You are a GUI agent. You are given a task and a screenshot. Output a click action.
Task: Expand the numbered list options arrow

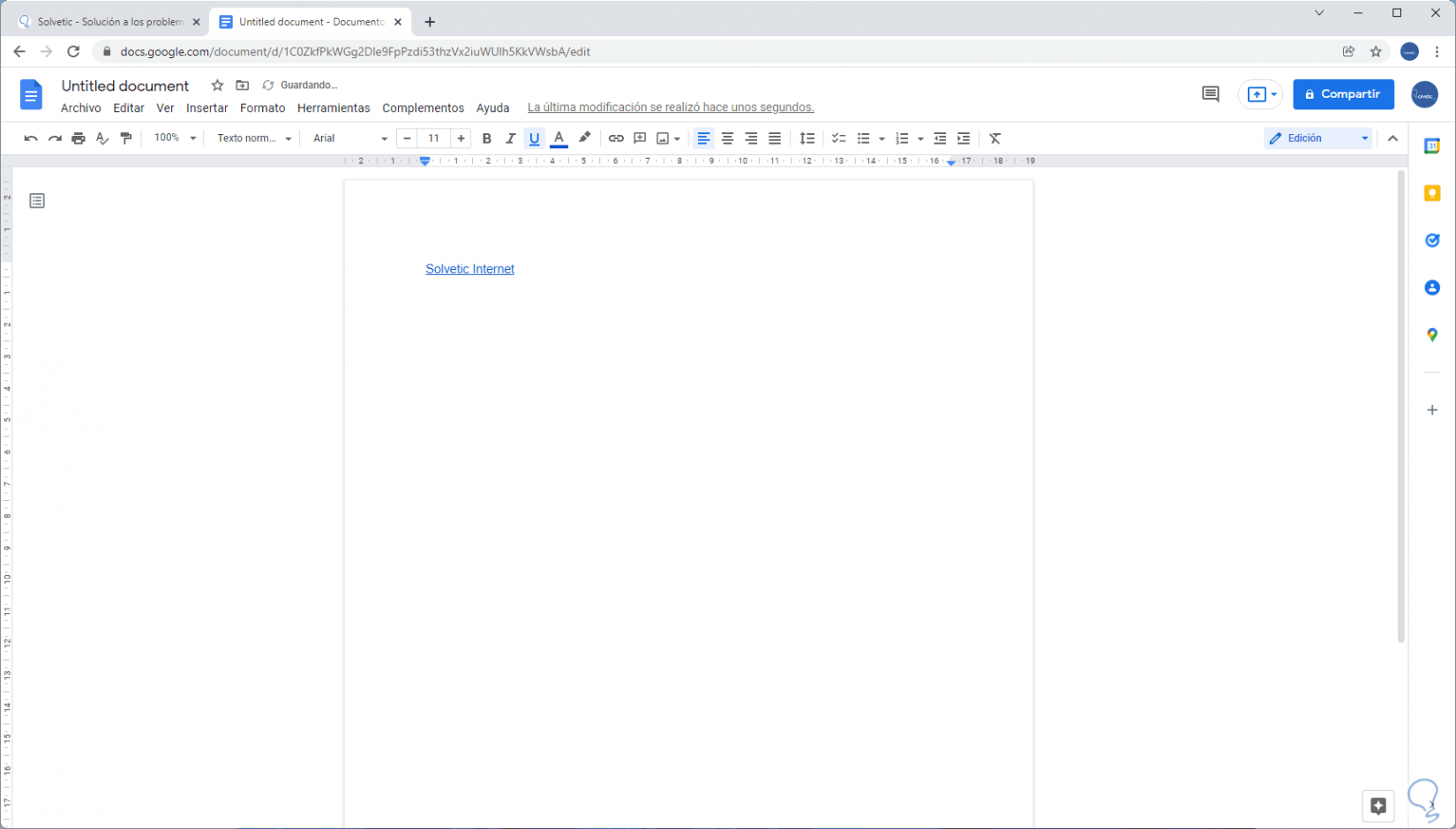tap(920, 138)
